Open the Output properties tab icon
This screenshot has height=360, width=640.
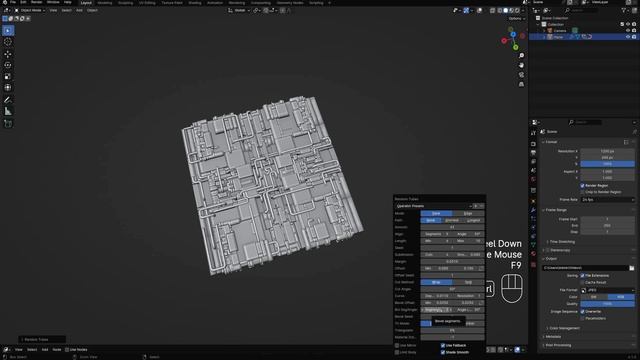click(533, 153)
